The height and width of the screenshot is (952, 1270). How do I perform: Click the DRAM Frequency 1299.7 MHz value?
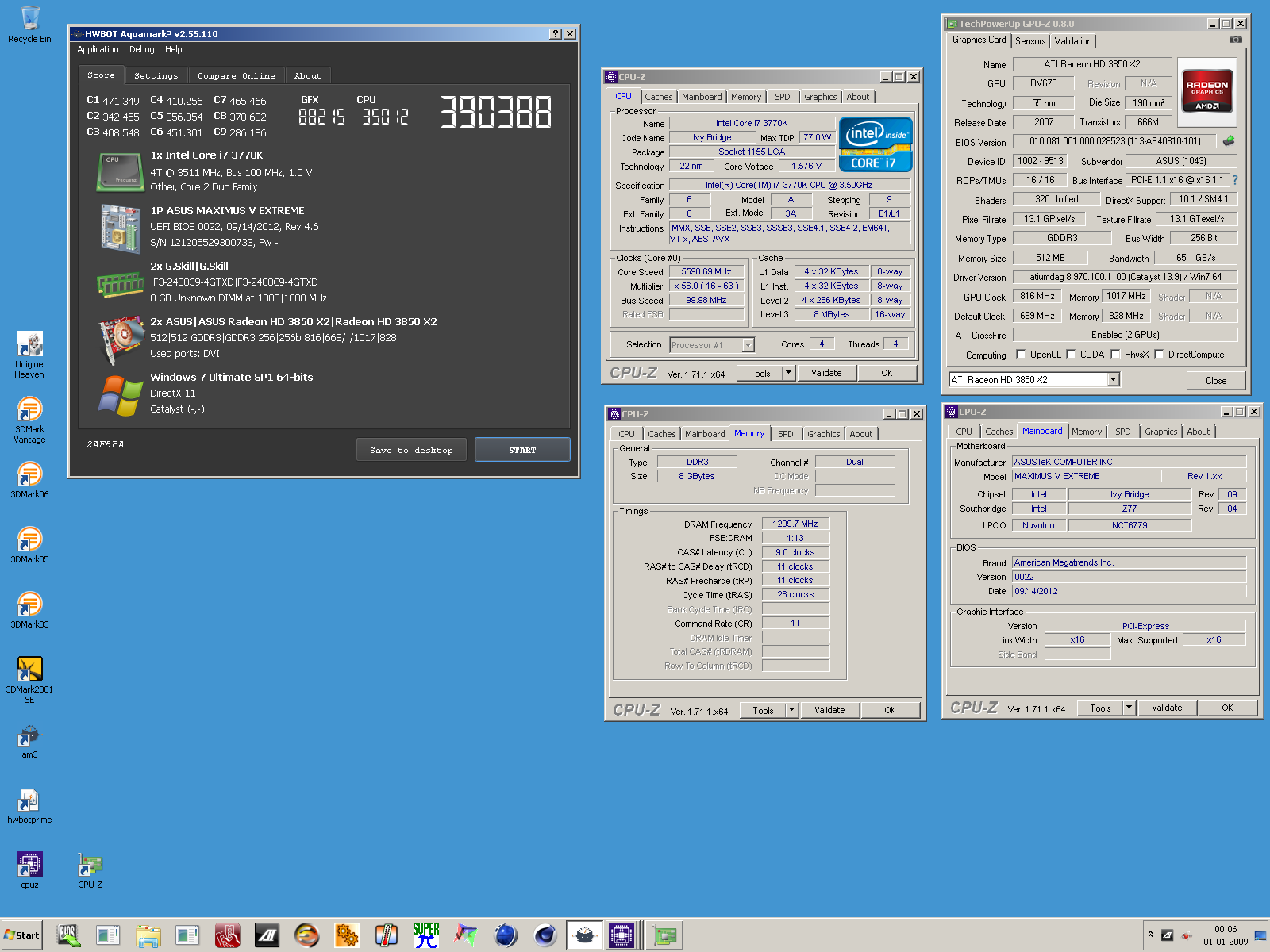795,524
